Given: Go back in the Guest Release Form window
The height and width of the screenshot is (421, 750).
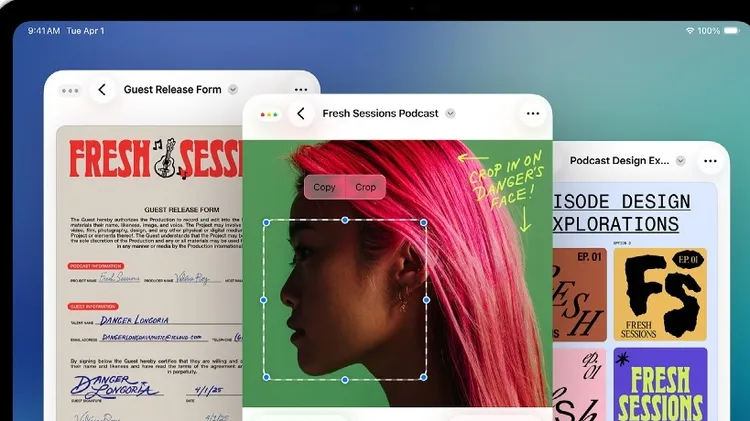Looking at the screenshot, I should pyautogui.click(x=102, y=89).
